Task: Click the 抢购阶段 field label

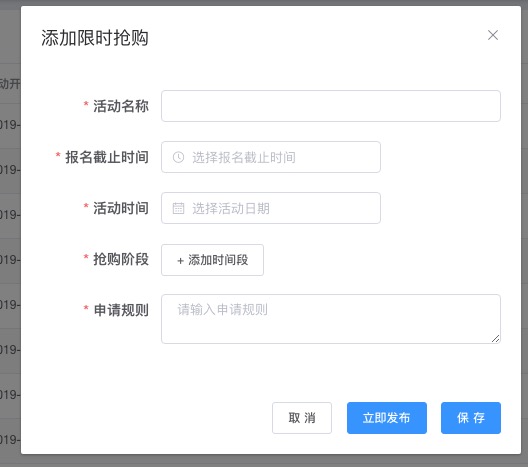Action: [x=121, y=259]
